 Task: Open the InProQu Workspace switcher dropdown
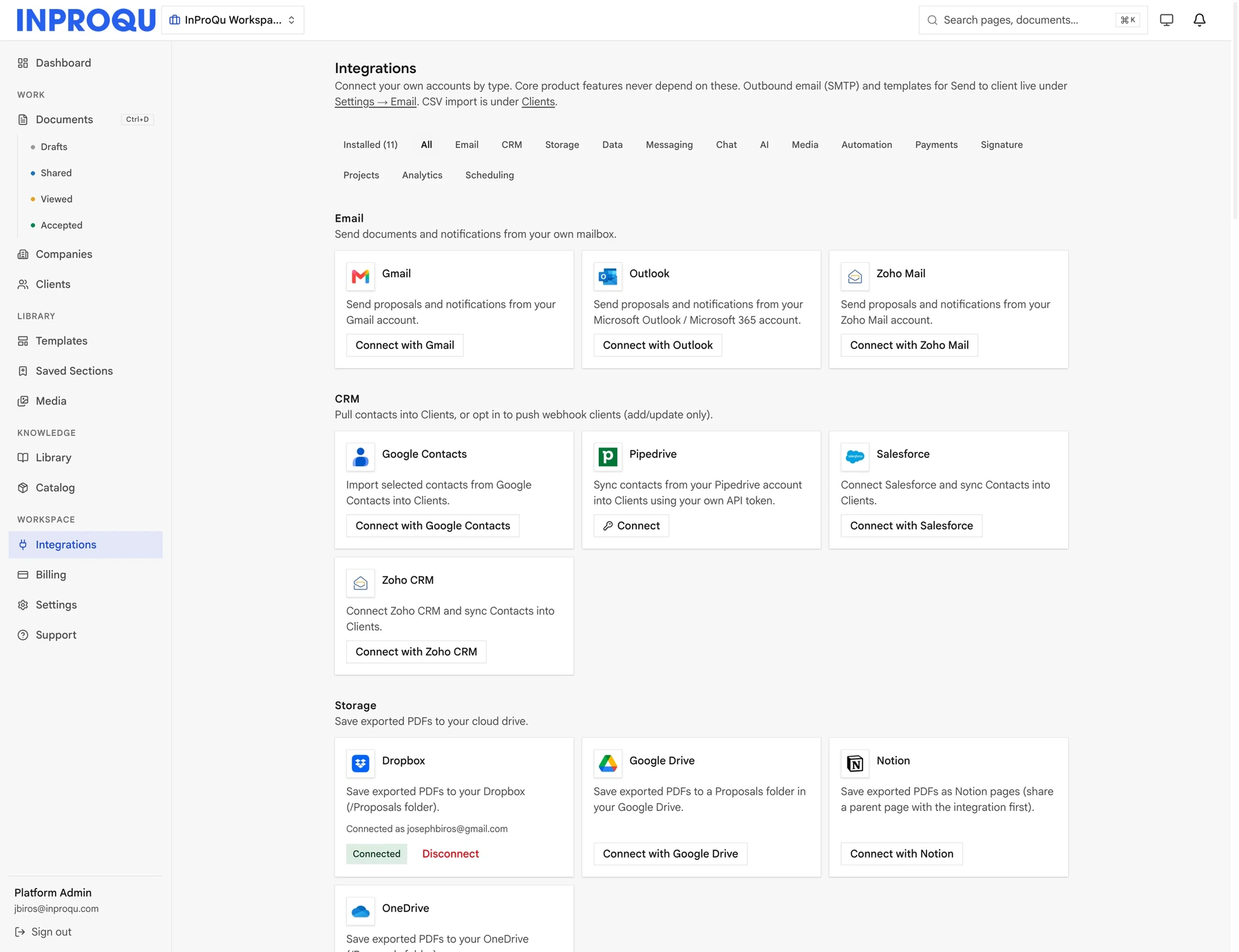tap(233, 20)
